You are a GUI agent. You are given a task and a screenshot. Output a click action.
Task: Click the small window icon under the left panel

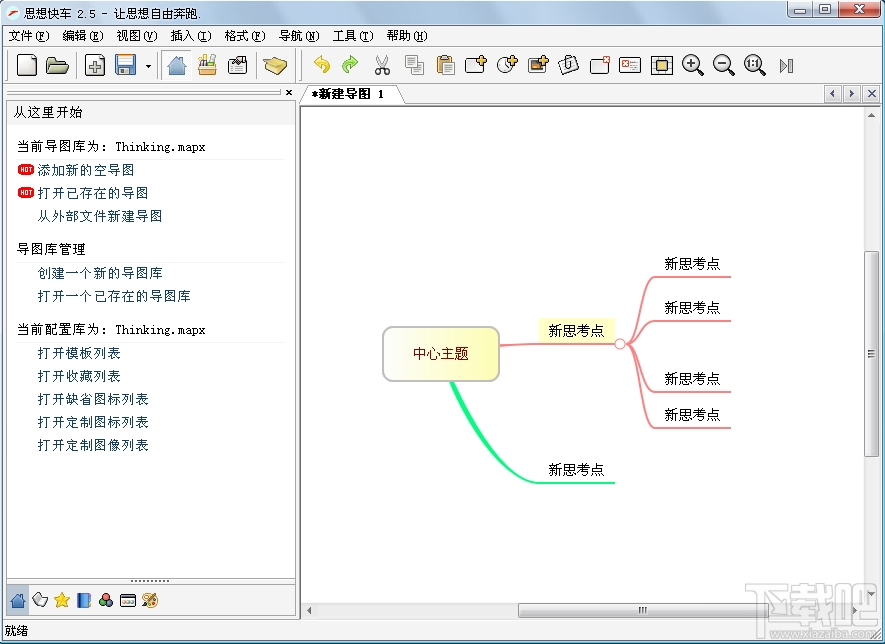pyautogui.click(x=128, y=601)
